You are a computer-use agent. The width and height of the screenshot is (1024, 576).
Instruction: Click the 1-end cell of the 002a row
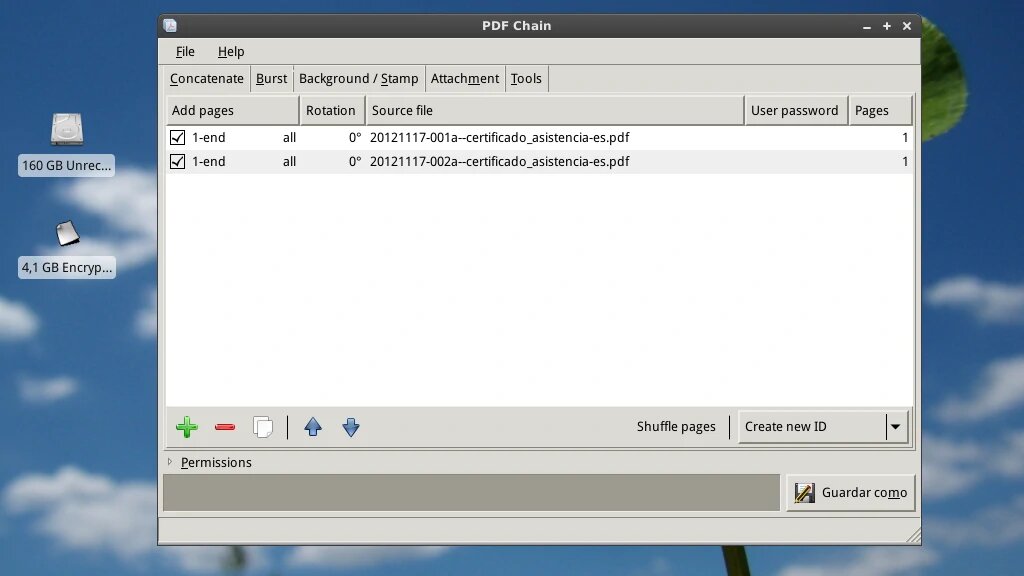click(208, 161)
